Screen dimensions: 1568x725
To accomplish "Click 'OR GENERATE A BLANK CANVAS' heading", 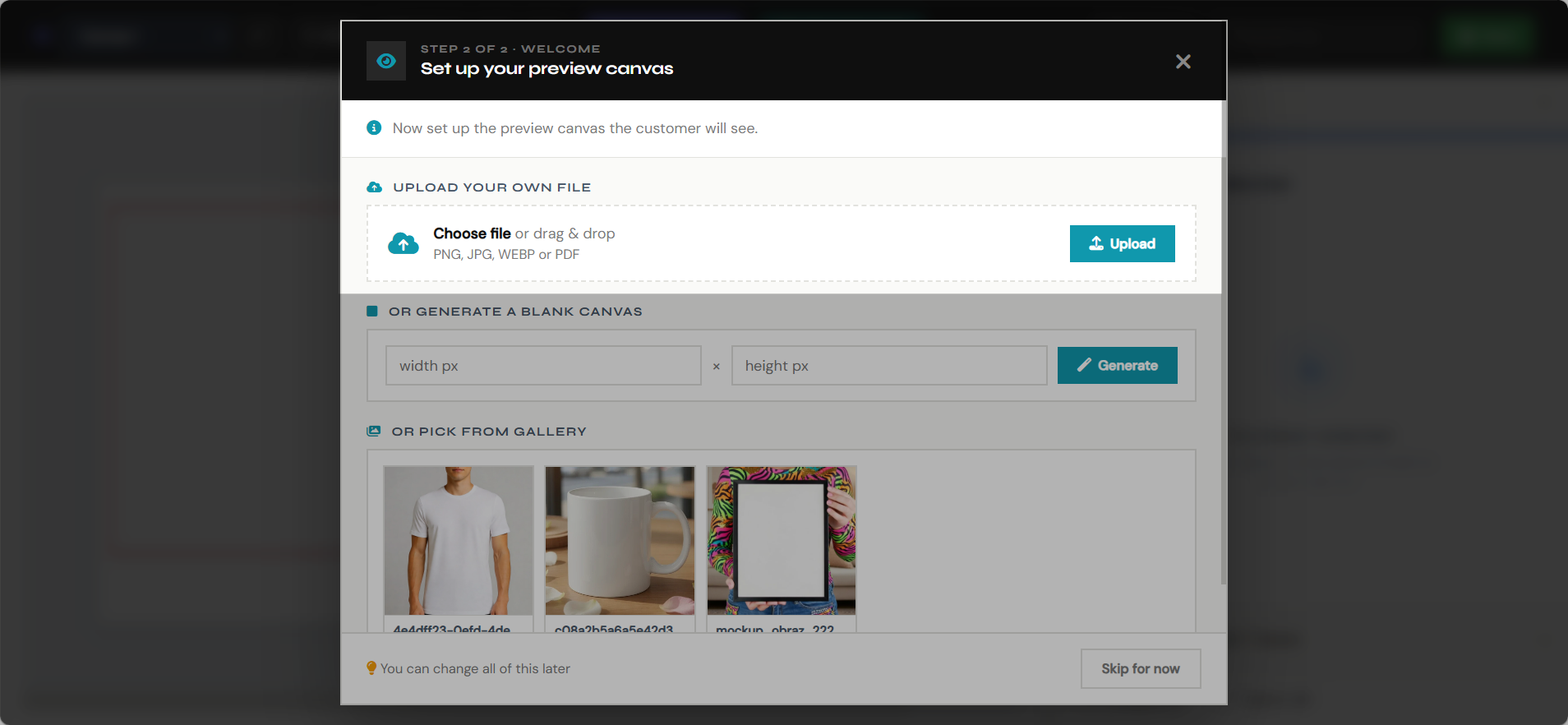I will [x=515, y=312].
